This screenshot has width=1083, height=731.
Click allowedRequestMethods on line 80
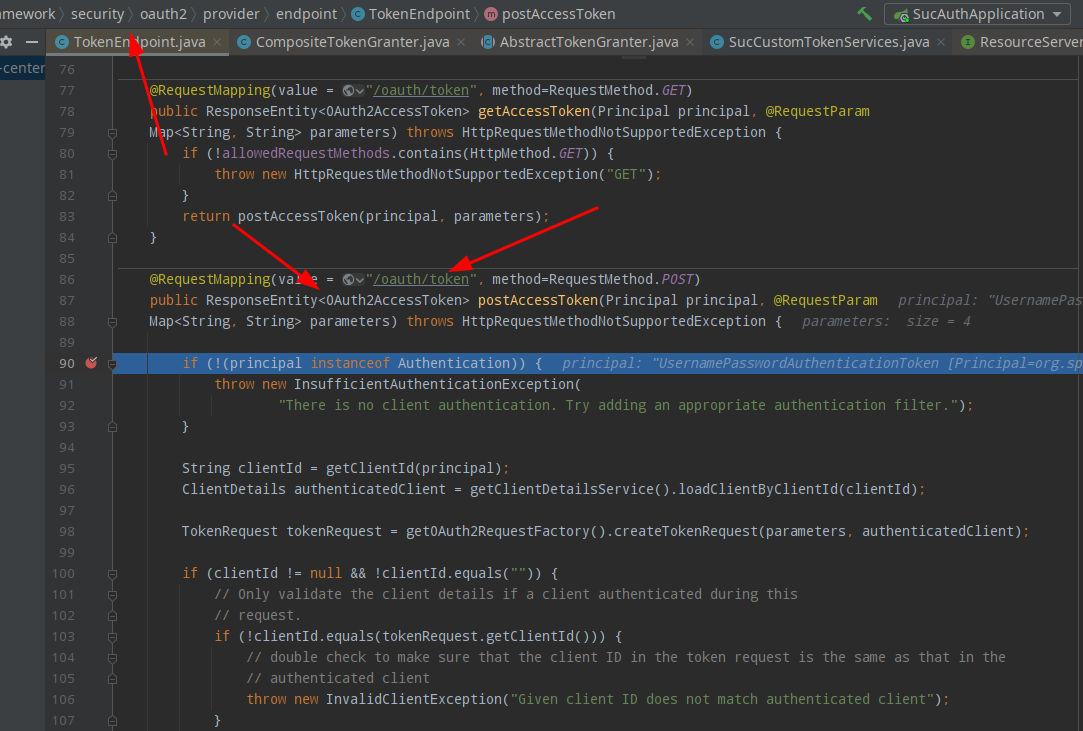point(306,153)
